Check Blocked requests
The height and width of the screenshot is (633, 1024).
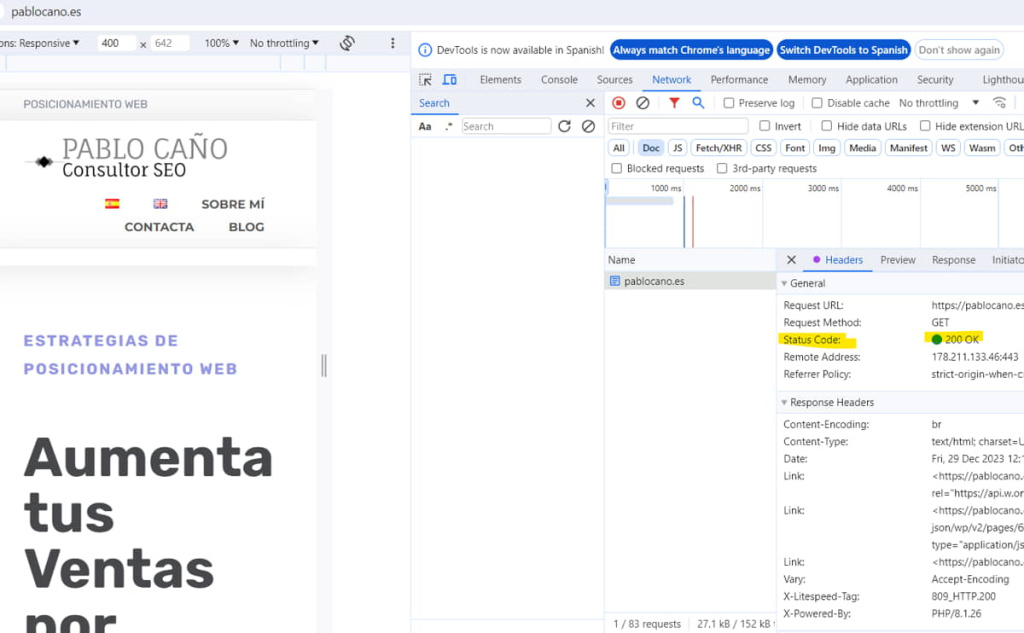point(616,168)
